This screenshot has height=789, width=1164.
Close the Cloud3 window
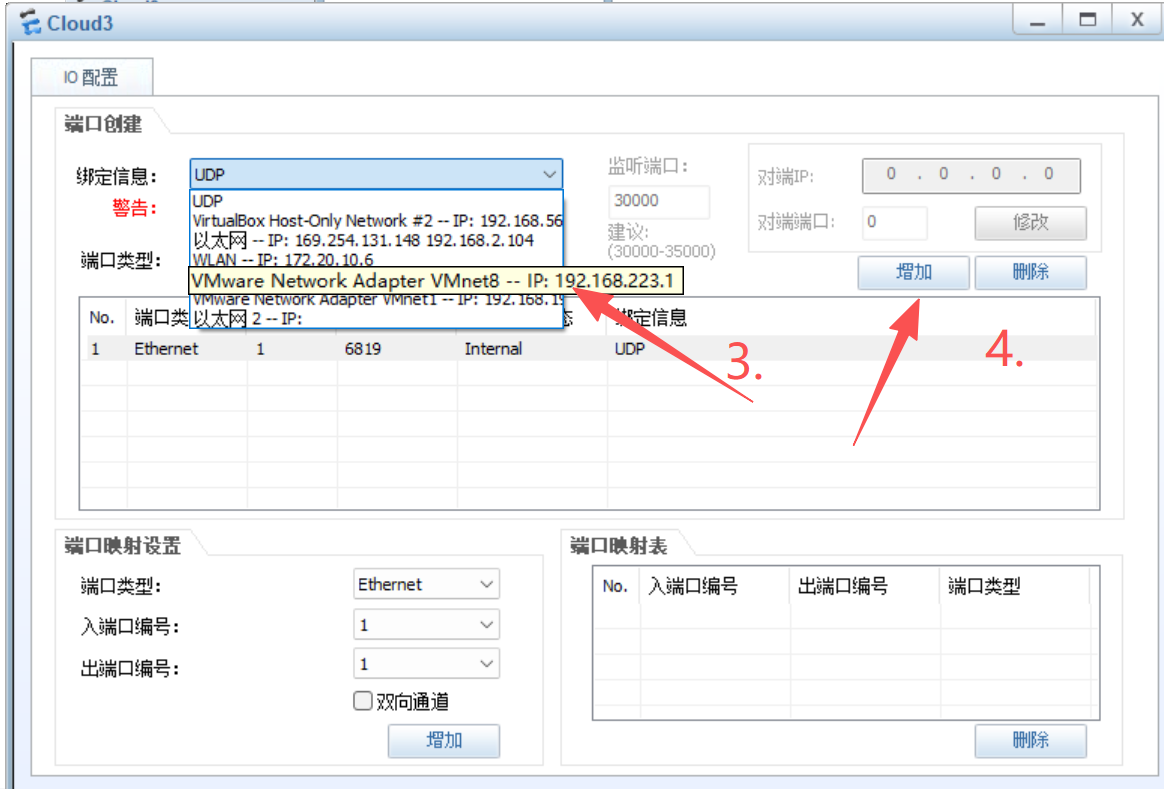click(x=1137, y=20)
